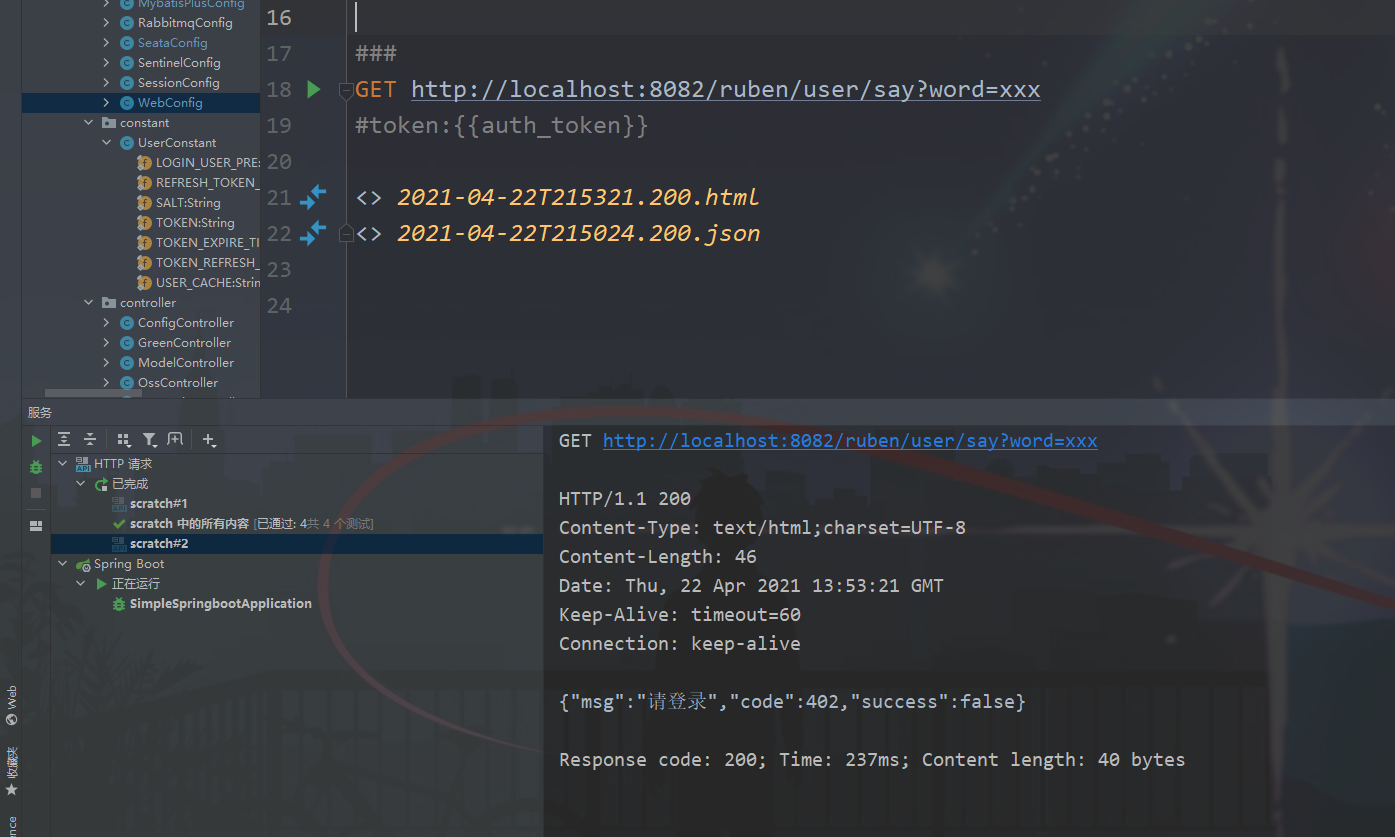Open the 收藏夹 favorites tool window tab
1395x837 pixels.
[12, 770]
